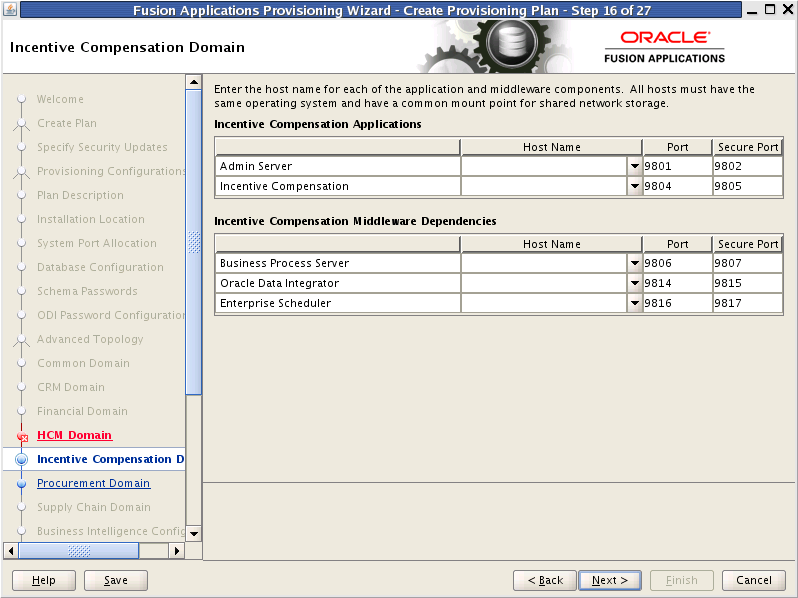This screenshot has width=798, height=598.
Task: Click the Schema Passwords step in sidebar
Action: (x=87, y=291)
